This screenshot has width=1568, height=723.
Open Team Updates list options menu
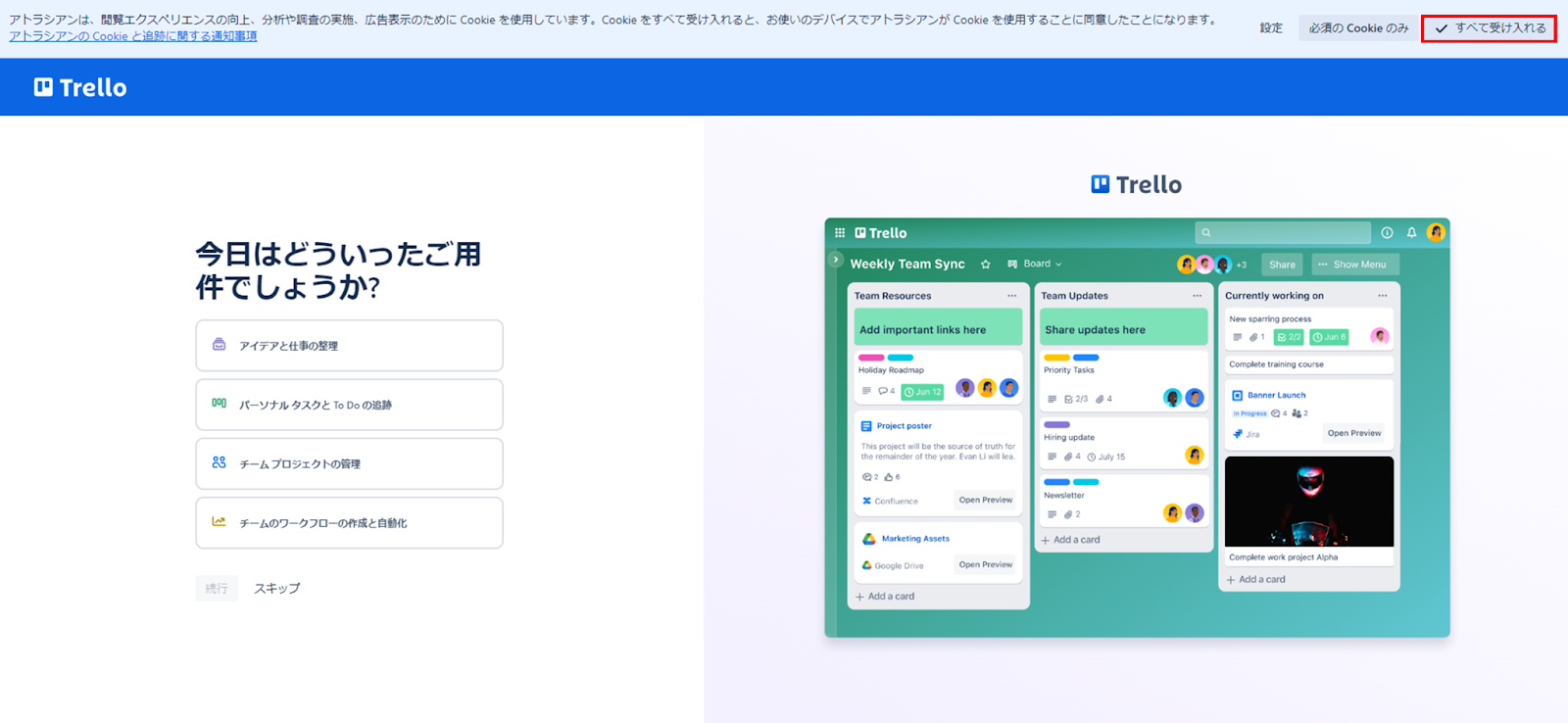[1197, 296]
